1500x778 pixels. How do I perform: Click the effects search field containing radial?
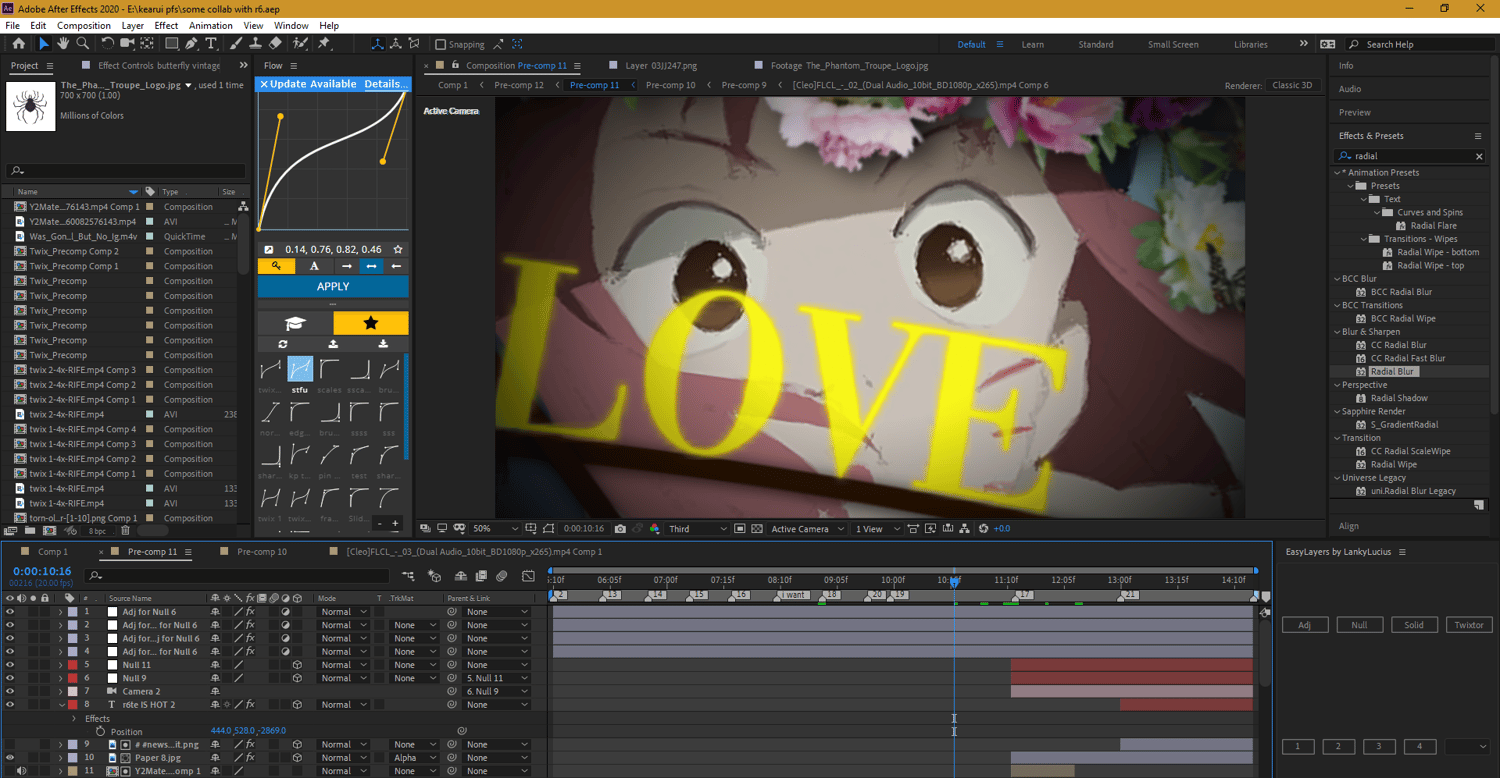tap(1411, 156)
